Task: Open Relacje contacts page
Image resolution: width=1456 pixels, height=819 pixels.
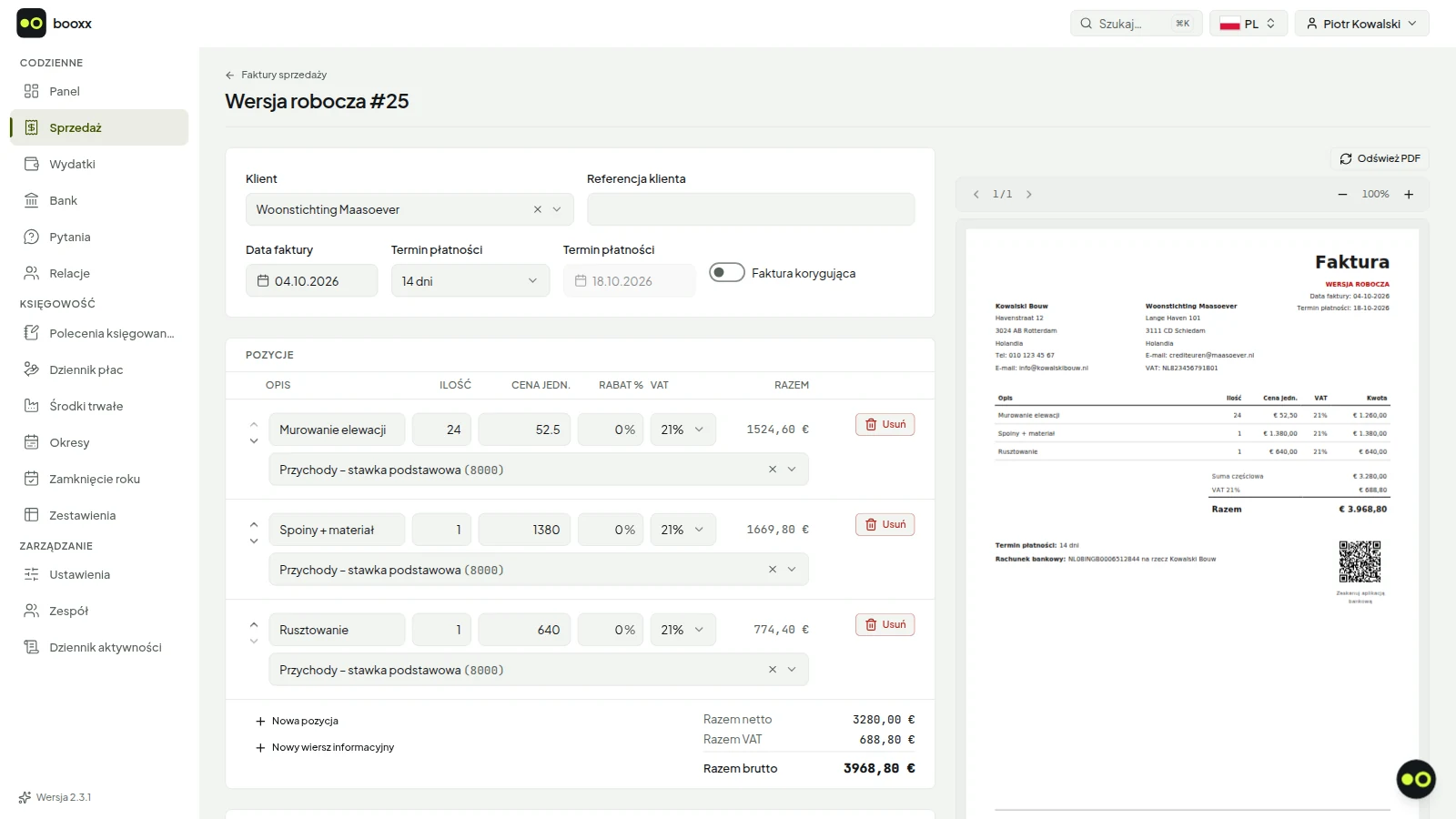Action: (98, 273)
